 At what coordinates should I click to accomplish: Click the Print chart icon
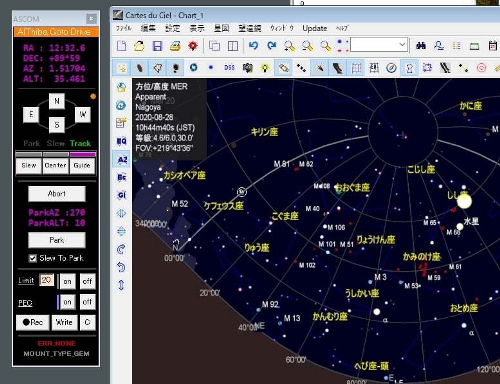(175, 46)
